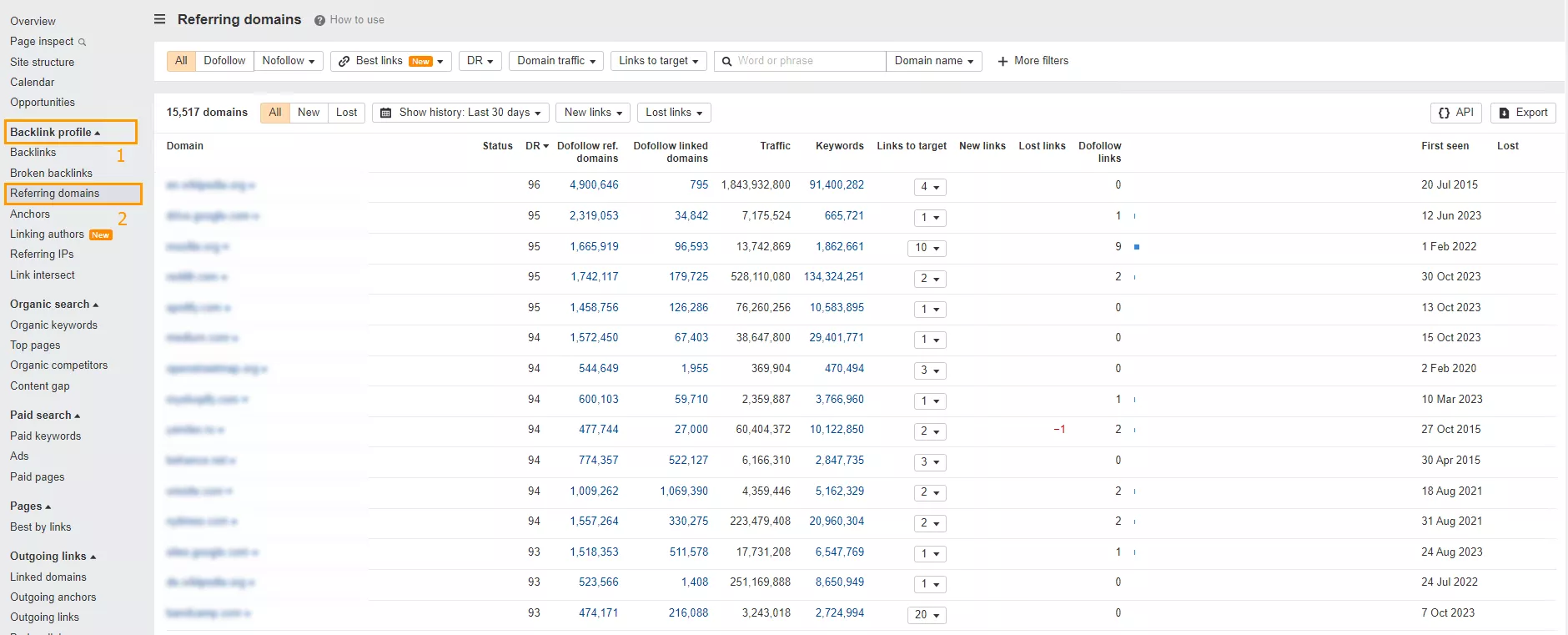Open Paid keywords in sidebar
Screen dimensions: 1568x635
point(45,436)
